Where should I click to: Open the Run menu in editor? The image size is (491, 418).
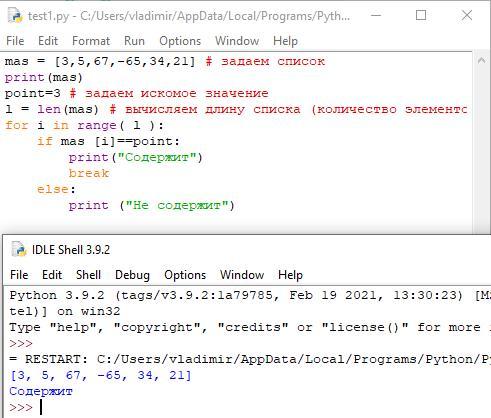(x=134, y=41)
